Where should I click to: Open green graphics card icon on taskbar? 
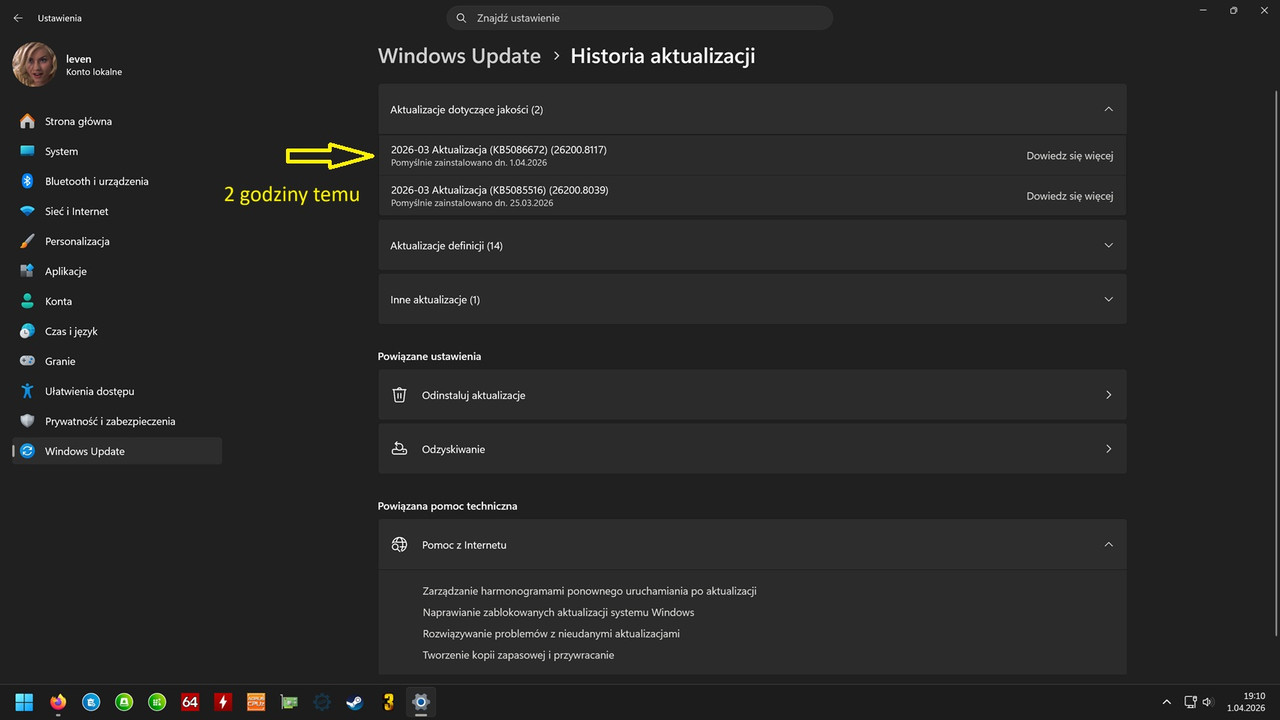point(289,702)
